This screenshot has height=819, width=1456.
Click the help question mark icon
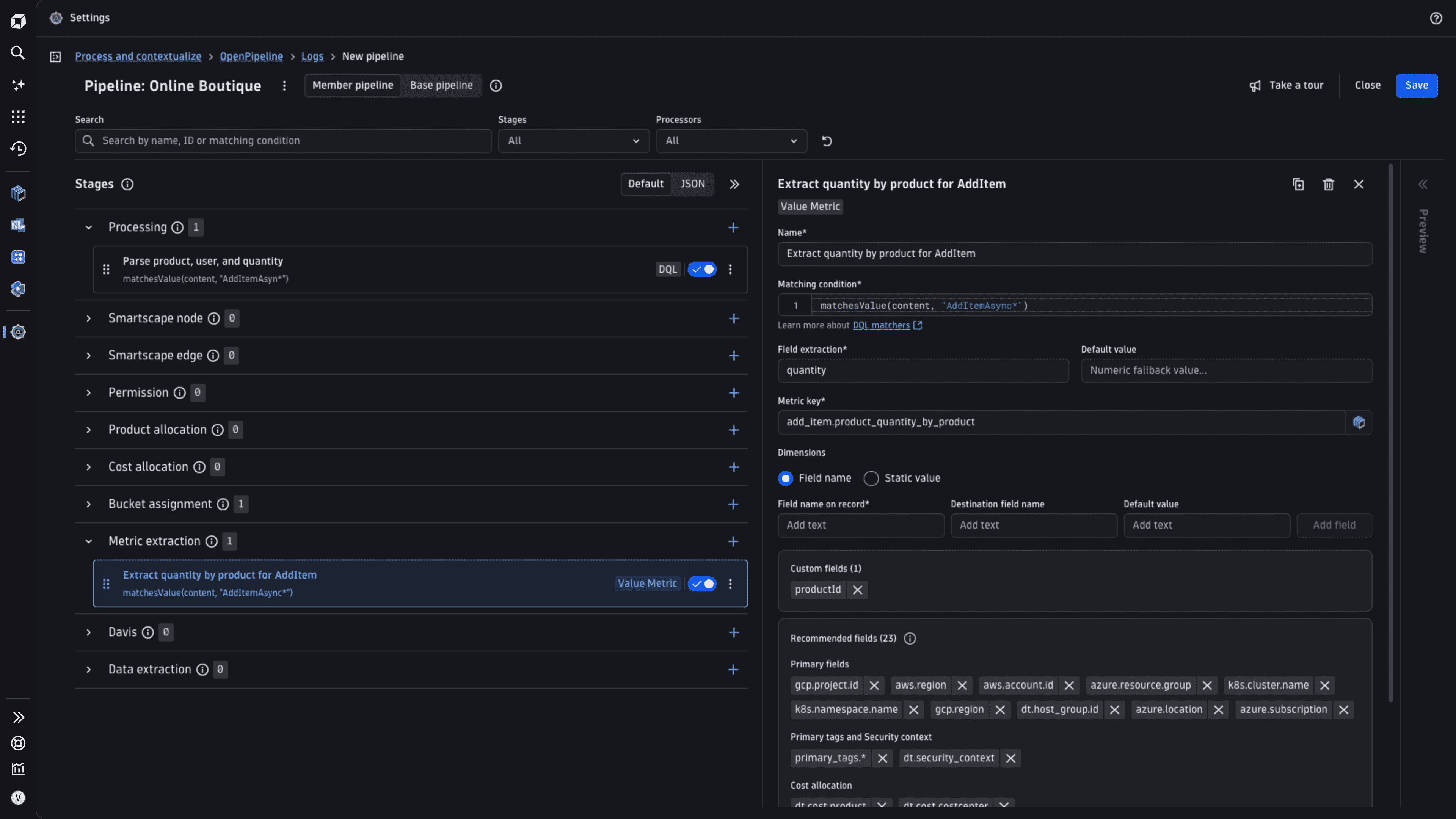1436,18
